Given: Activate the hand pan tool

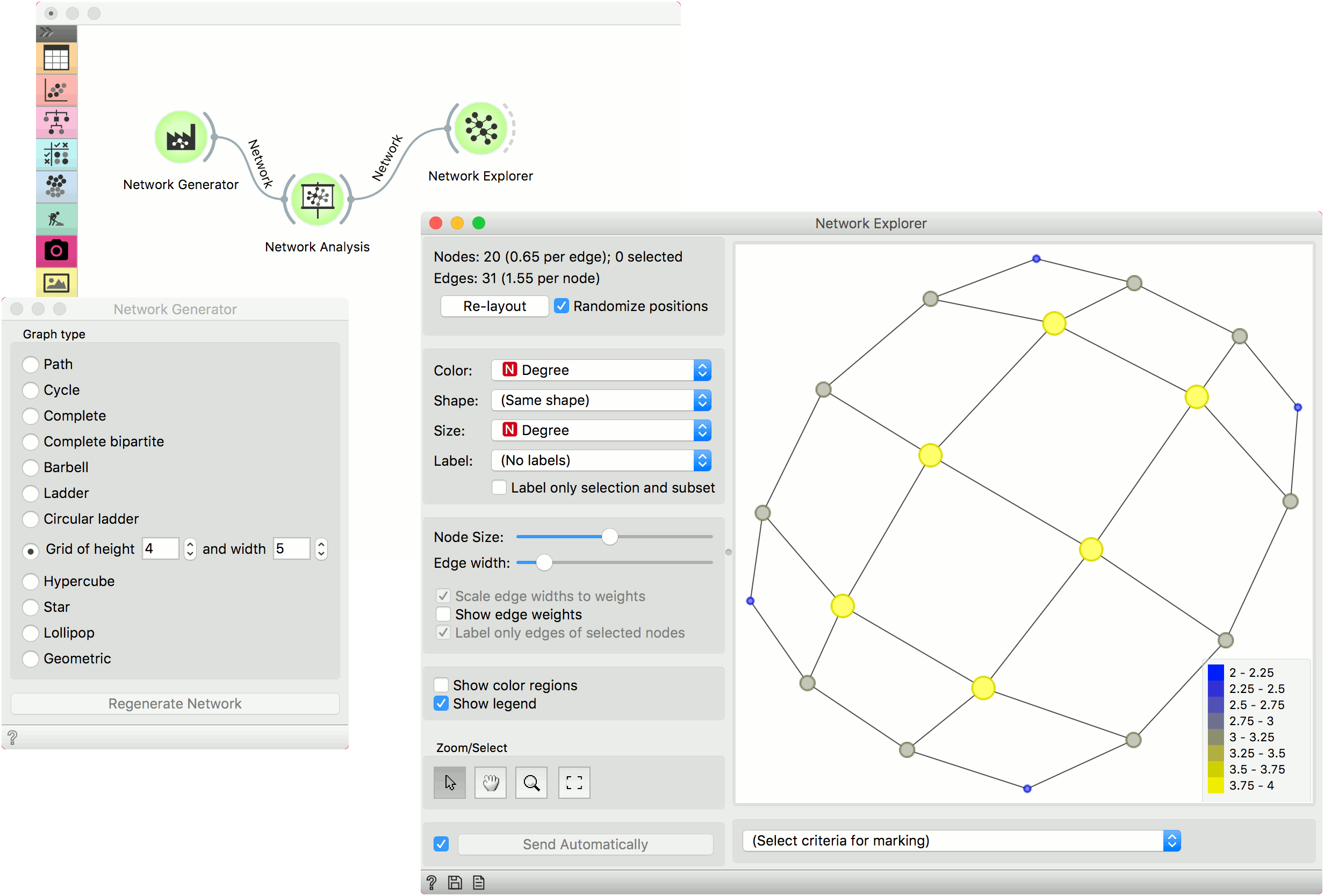Looking at the screenshot, I should [490, 782].
